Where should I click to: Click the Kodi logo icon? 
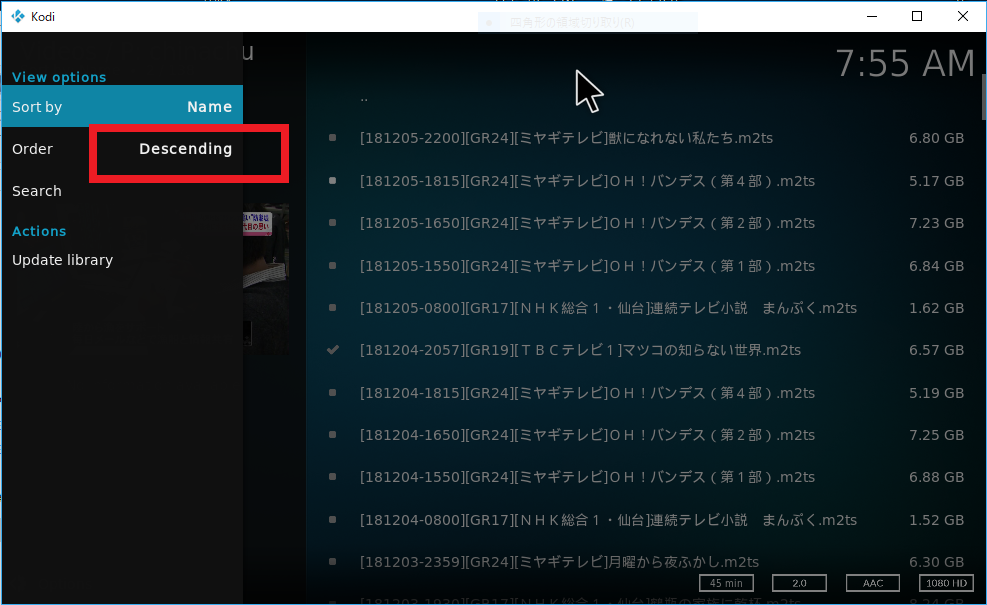(x=18, y=16)
